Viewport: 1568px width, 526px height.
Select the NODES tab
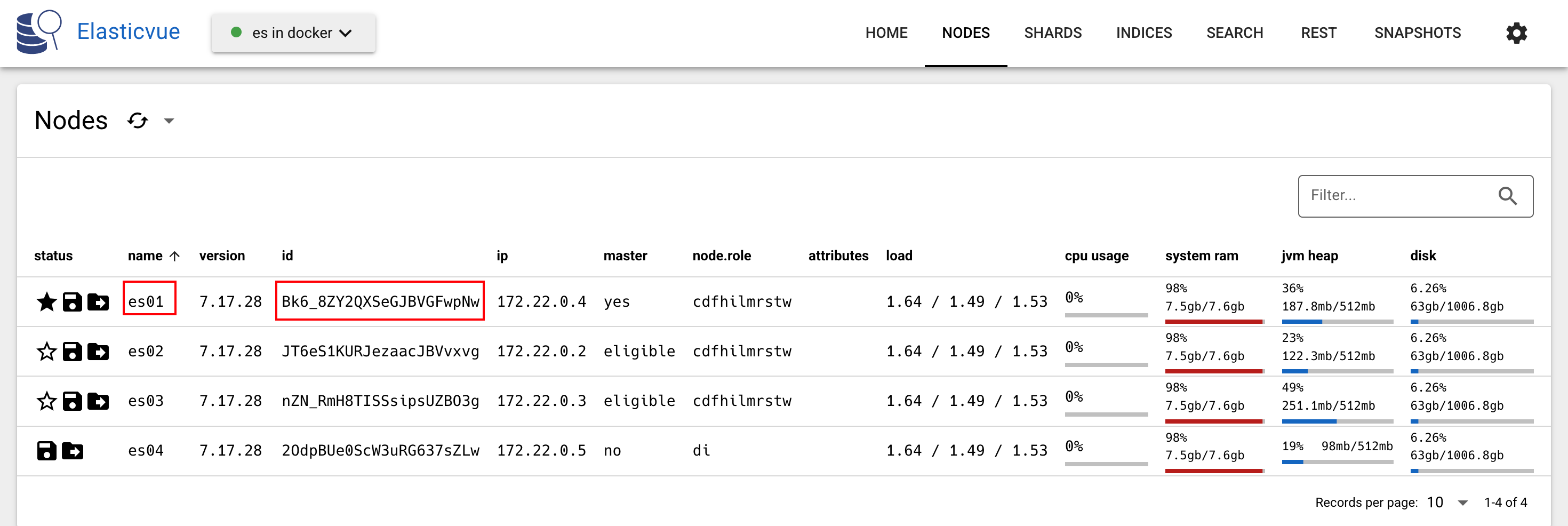[x=966, y=33]
